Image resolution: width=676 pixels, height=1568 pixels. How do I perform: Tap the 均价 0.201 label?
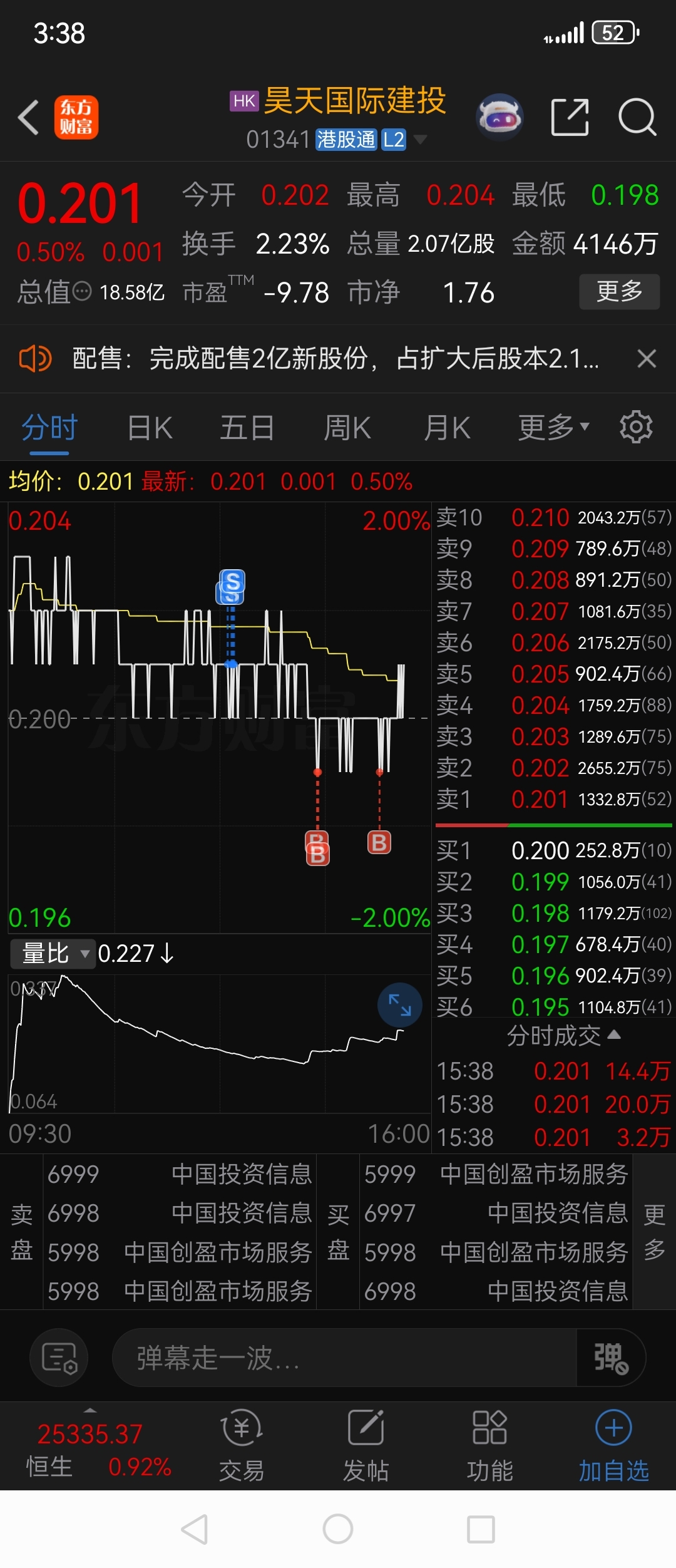coord(71,482)
